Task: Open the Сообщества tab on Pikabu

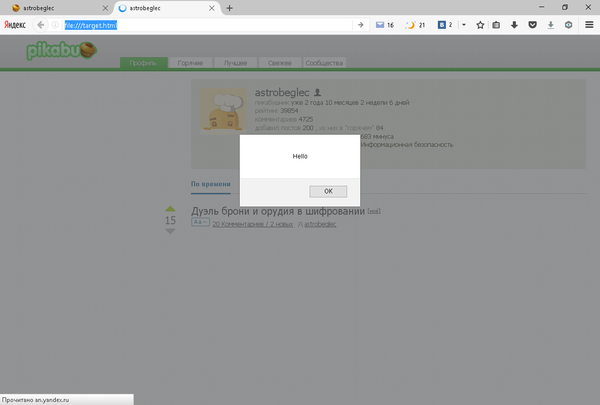Action: [324, 64]
